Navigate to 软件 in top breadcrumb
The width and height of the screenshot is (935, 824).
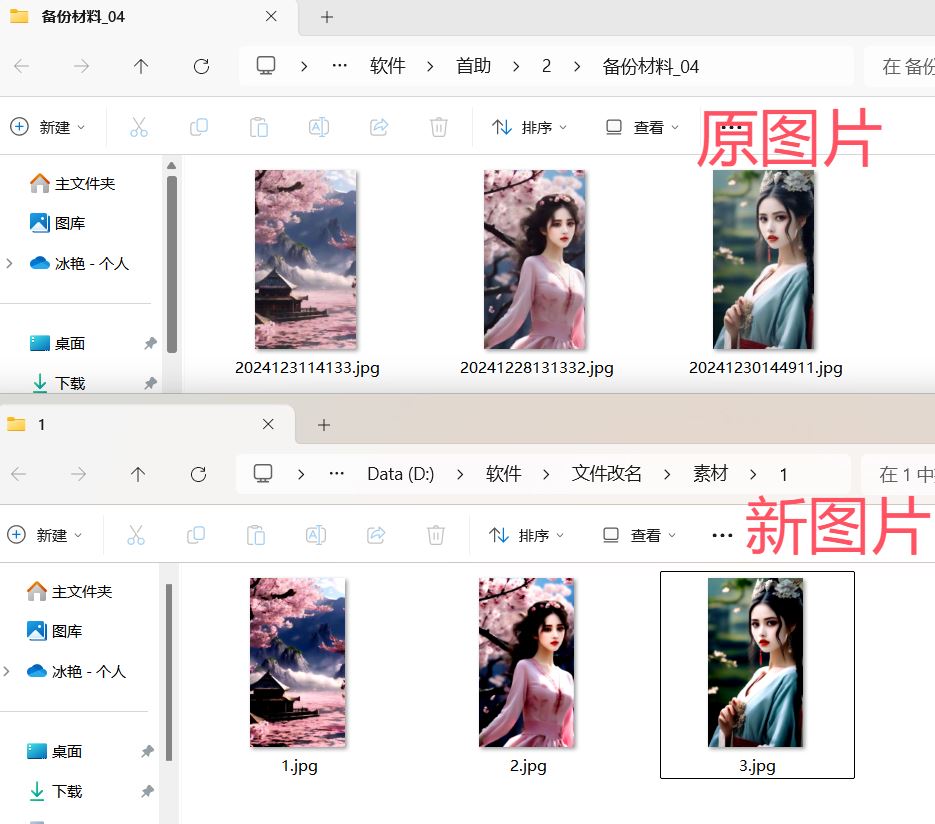(388, 66)
